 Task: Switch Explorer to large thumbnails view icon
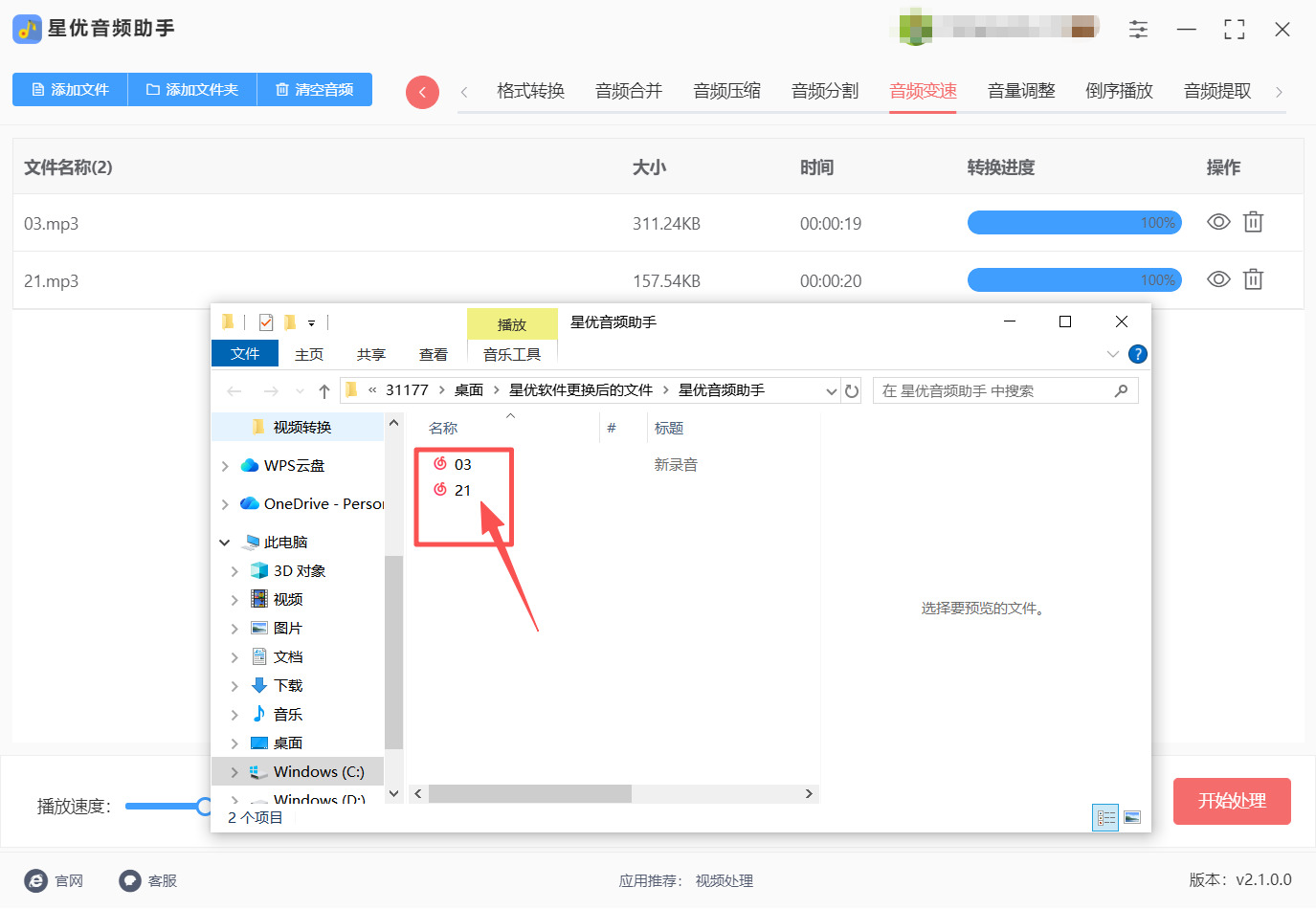point(1132,817)
